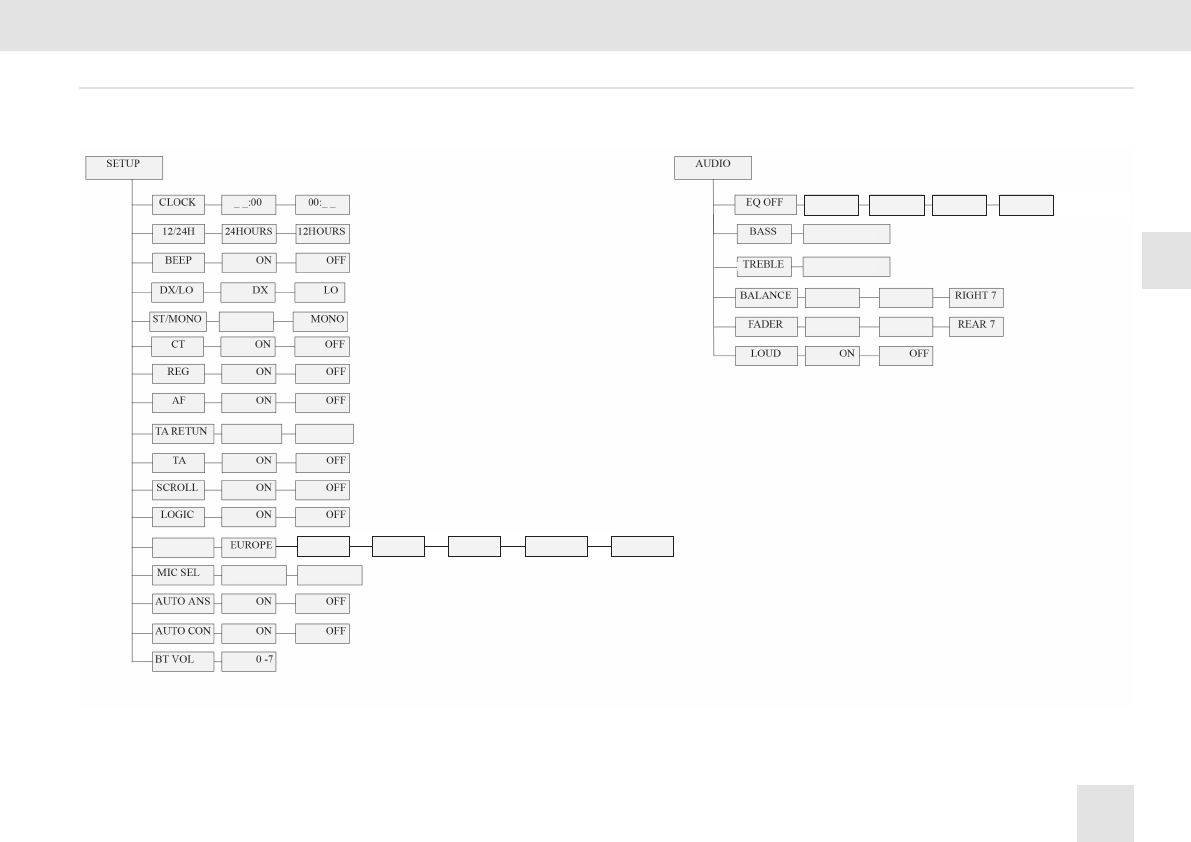Viewport: 1191px width, 842px height.
Task: Select the CLOCK menu box
Action: pyautogui.click(x=178, y=205)
